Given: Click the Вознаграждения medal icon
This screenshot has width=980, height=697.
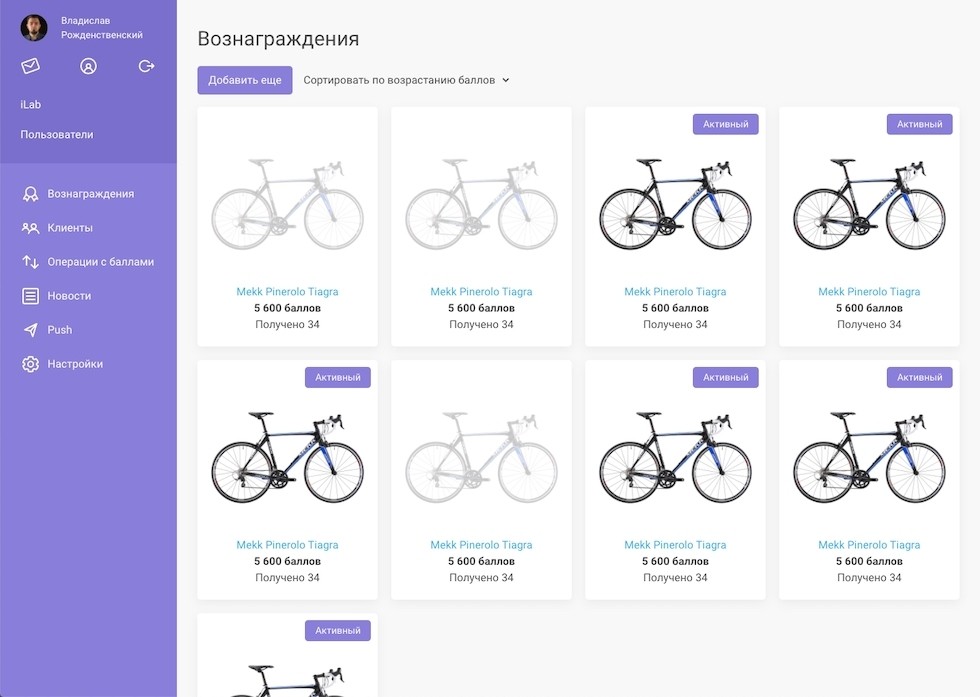Looking at the screenshot, I should tap(30, 194).
